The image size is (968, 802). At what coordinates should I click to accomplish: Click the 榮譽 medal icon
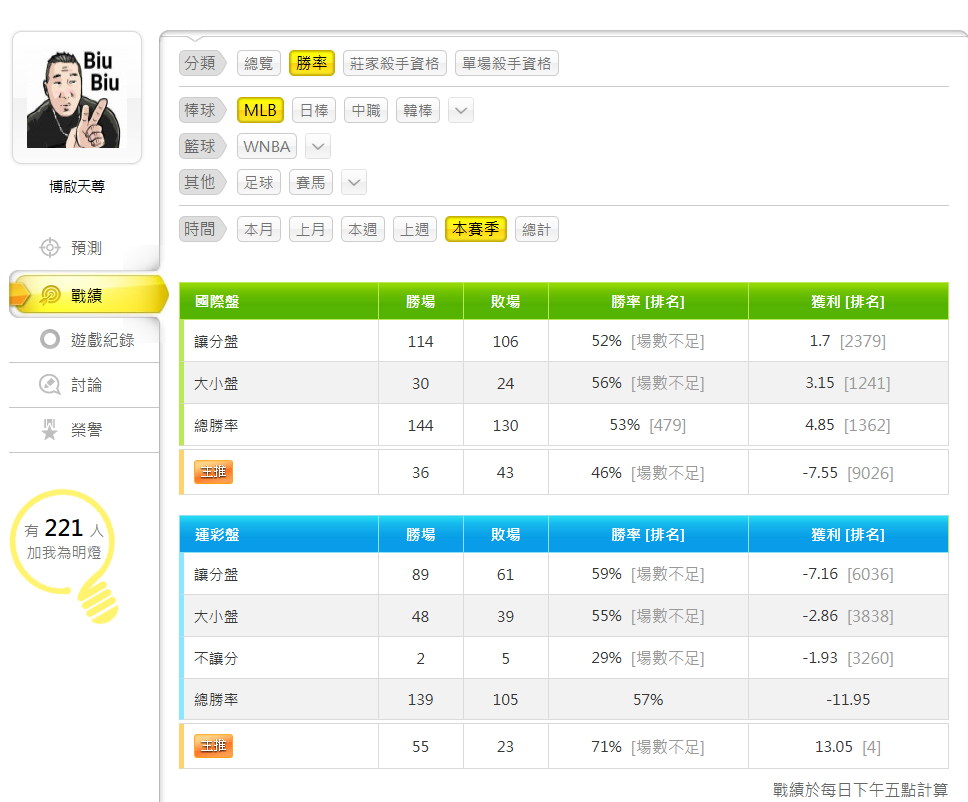pos(50,429)
